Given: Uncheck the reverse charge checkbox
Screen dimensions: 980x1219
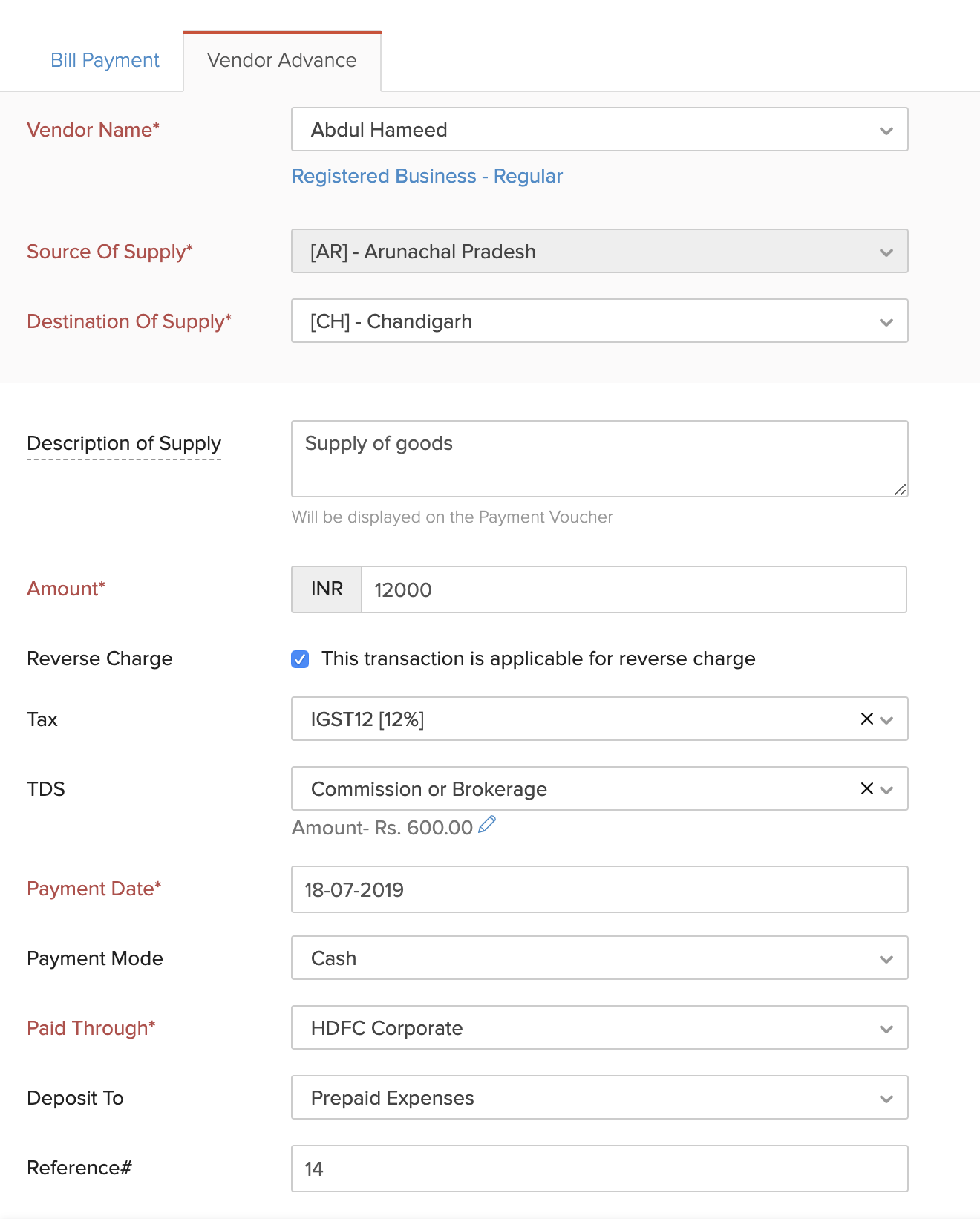Looking at the screenshot, I should pos(300,659).
